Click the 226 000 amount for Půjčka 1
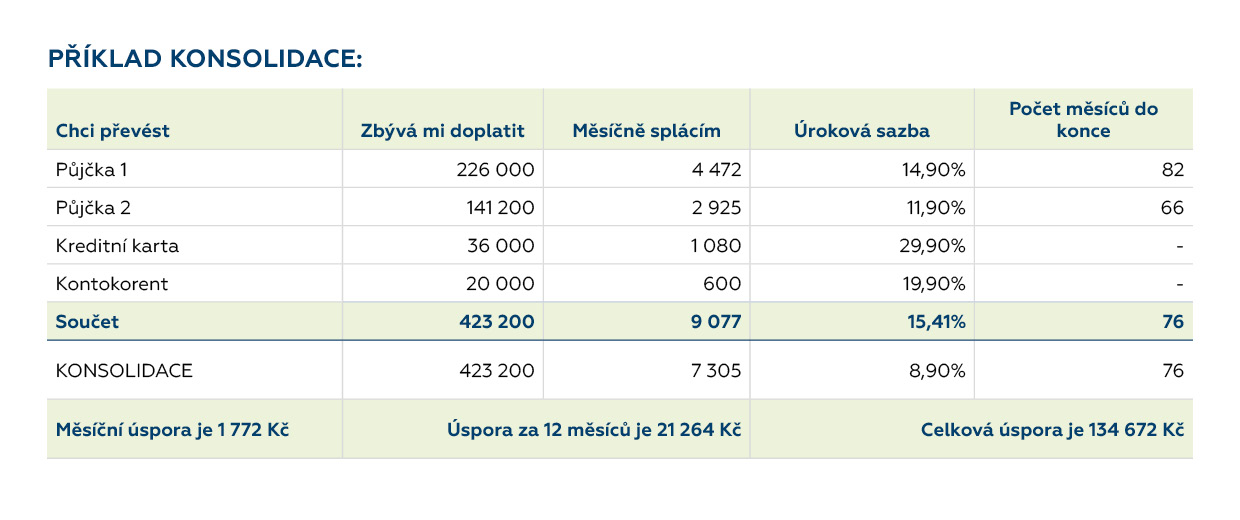Image resolution: width=1240 pixels, height=520 pixels. click(x=500, y=170)
